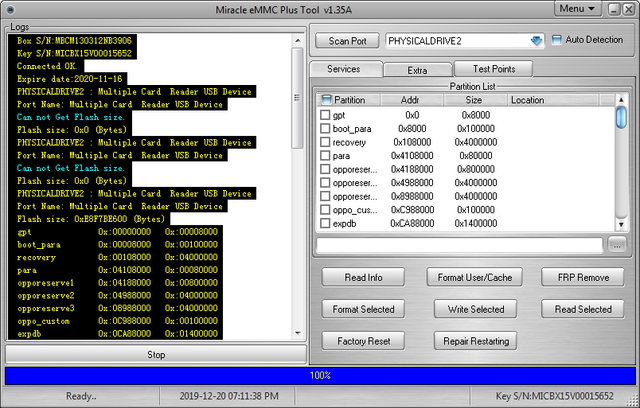Click the Factory Reset button
This screenshot has width=640, height=408.
363,341
